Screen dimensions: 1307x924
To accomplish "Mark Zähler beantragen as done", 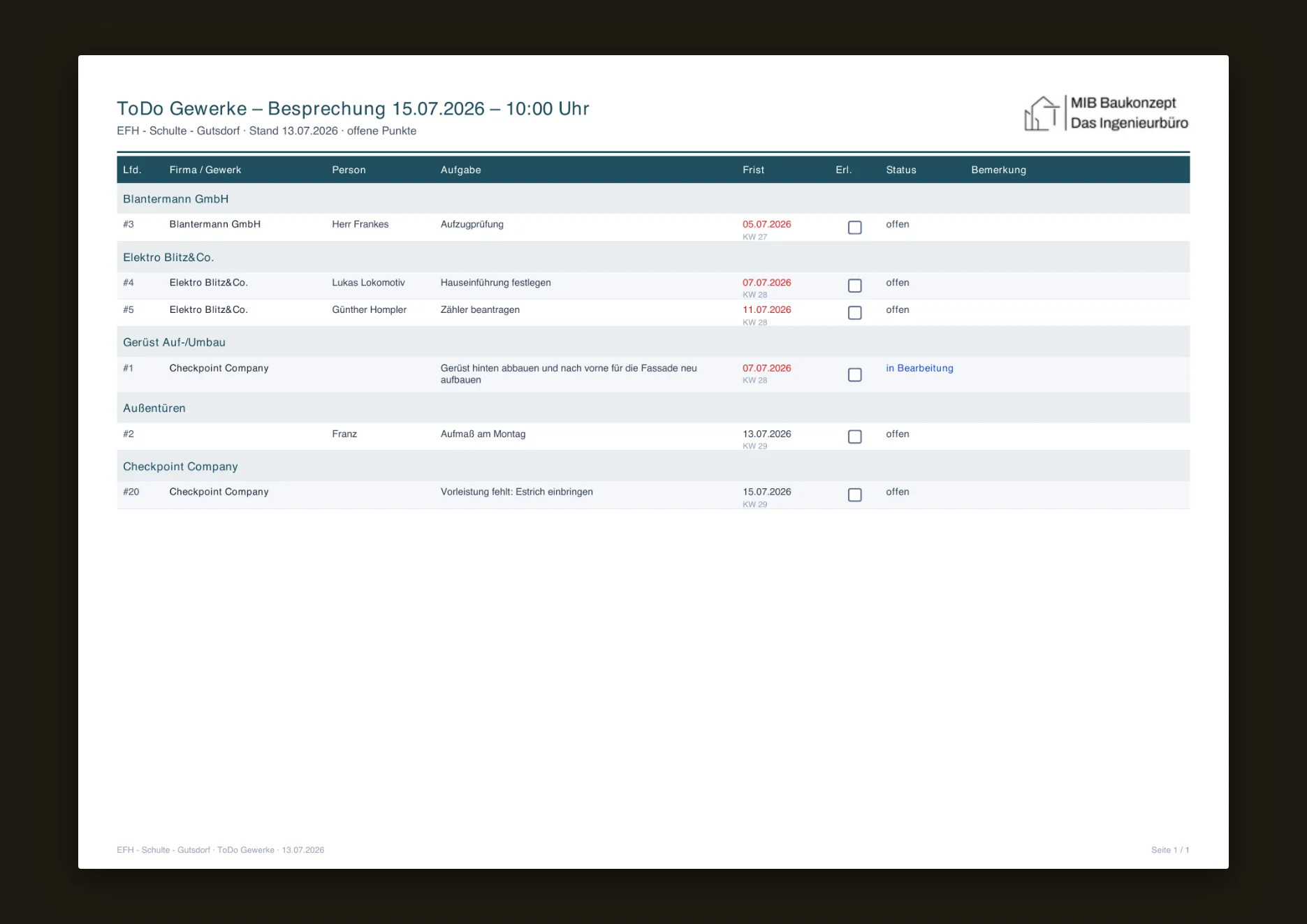I will (x=854, y=313).
